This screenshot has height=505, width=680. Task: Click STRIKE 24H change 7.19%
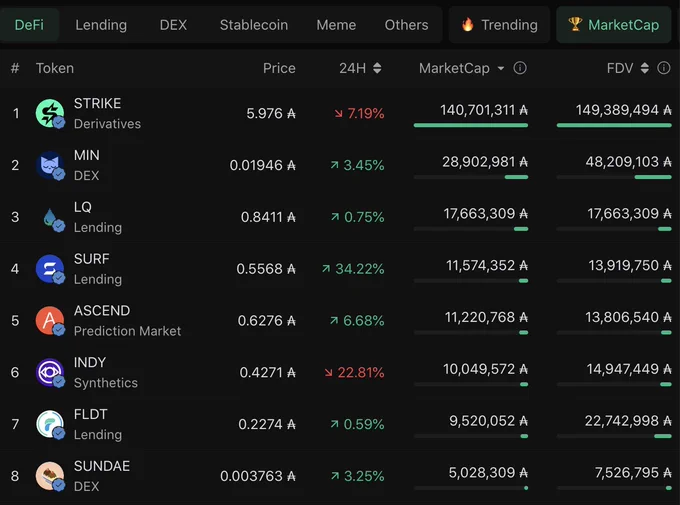point(359,114)
